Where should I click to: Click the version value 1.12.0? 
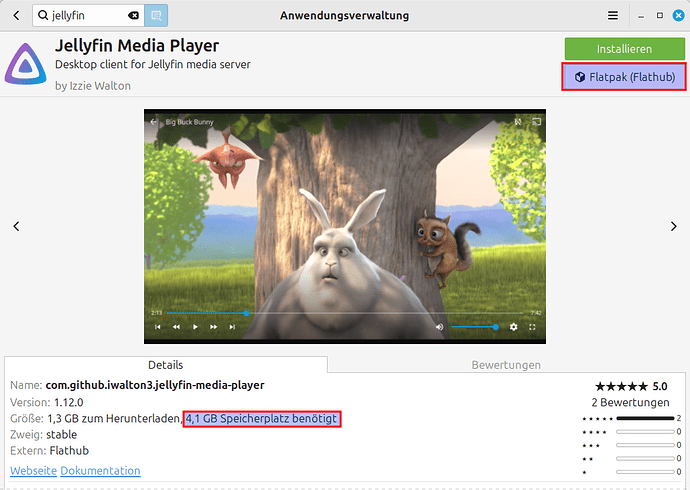tap(69, 402)
